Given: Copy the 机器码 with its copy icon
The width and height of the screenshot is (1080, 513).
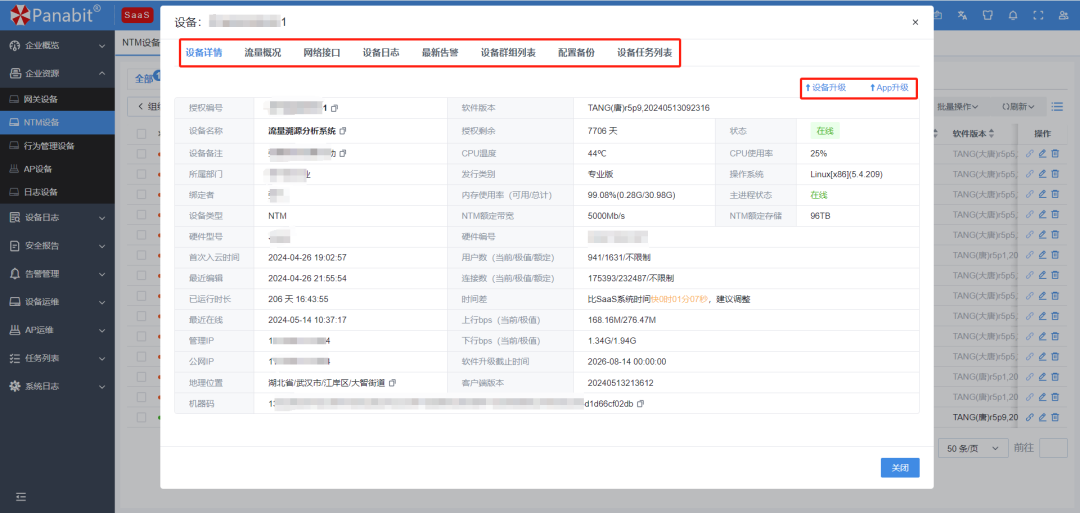Looking at the screenshot, I should pyautogui.click(x=641, y=404).
